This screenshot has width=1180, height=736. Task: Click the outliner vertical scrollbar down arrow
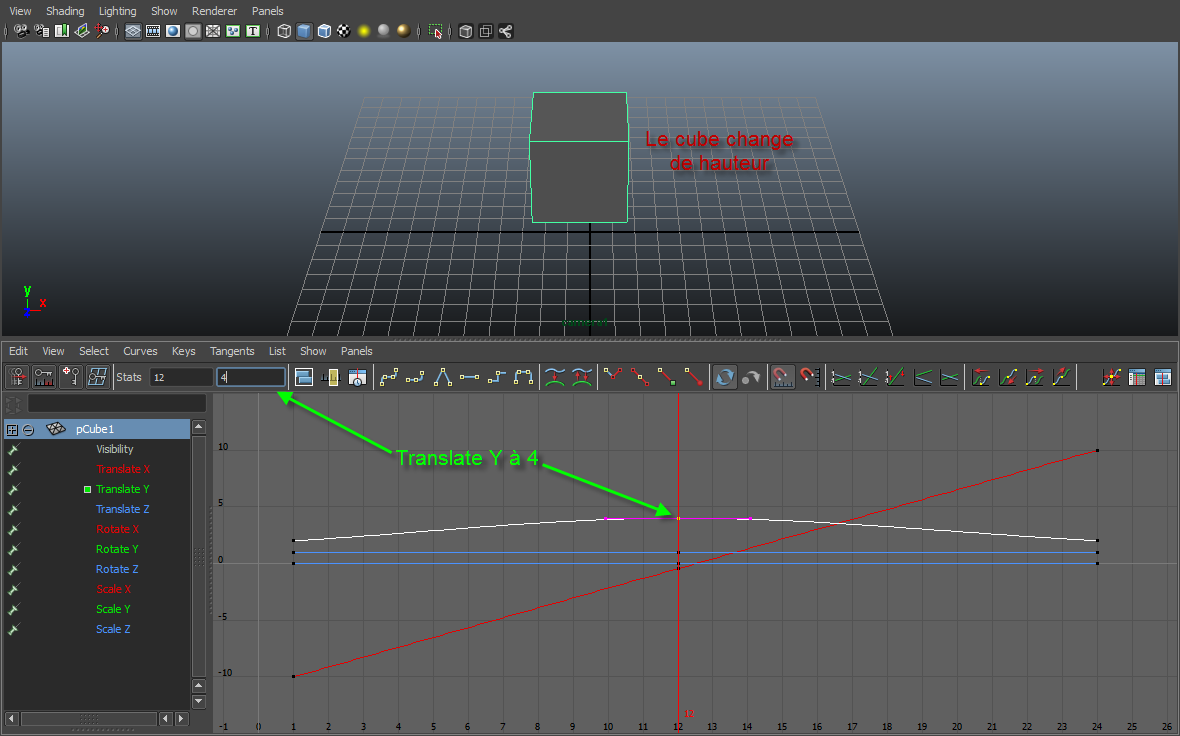click(198, 701)
